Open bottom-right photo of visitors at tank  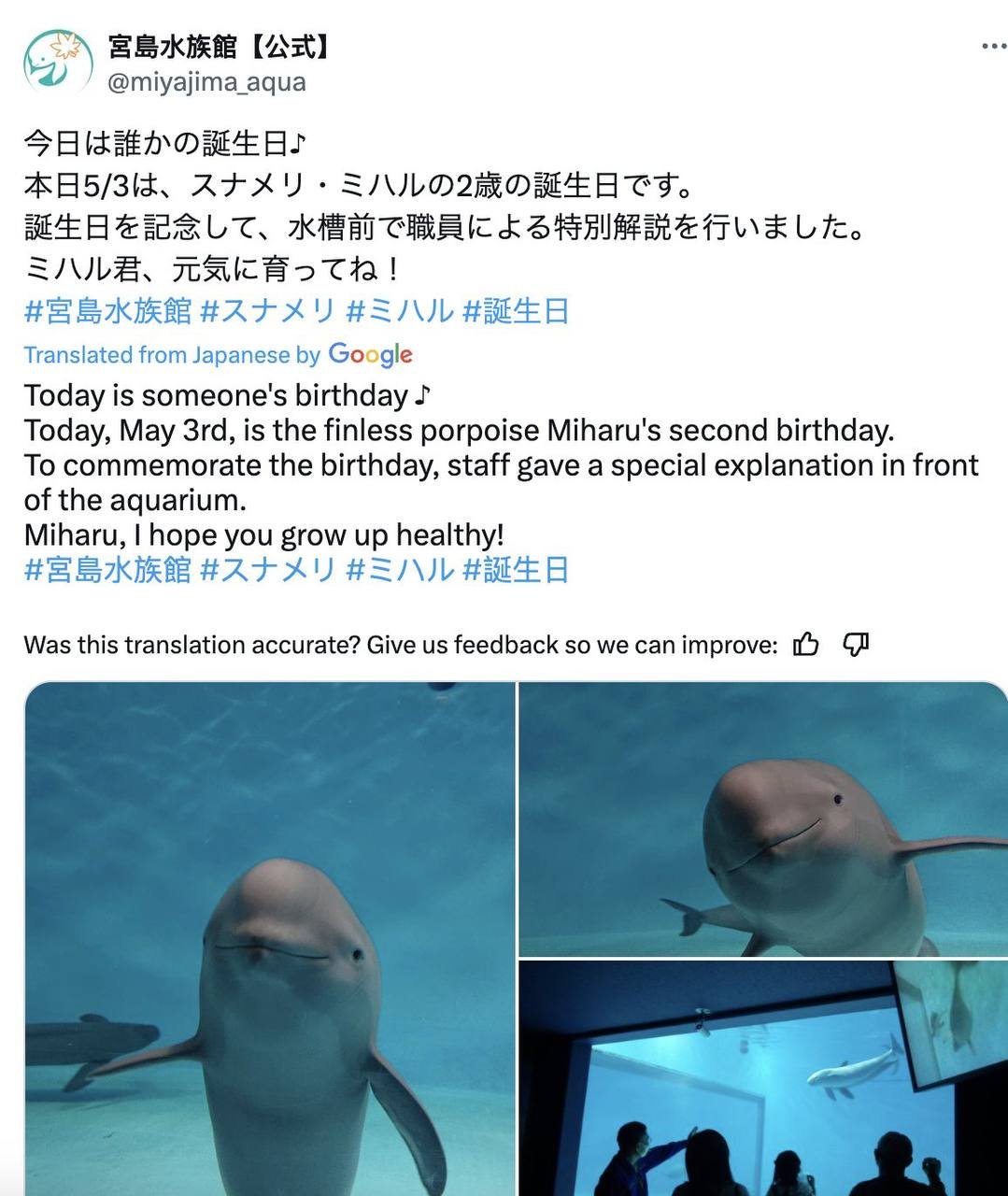[763, 1078]
